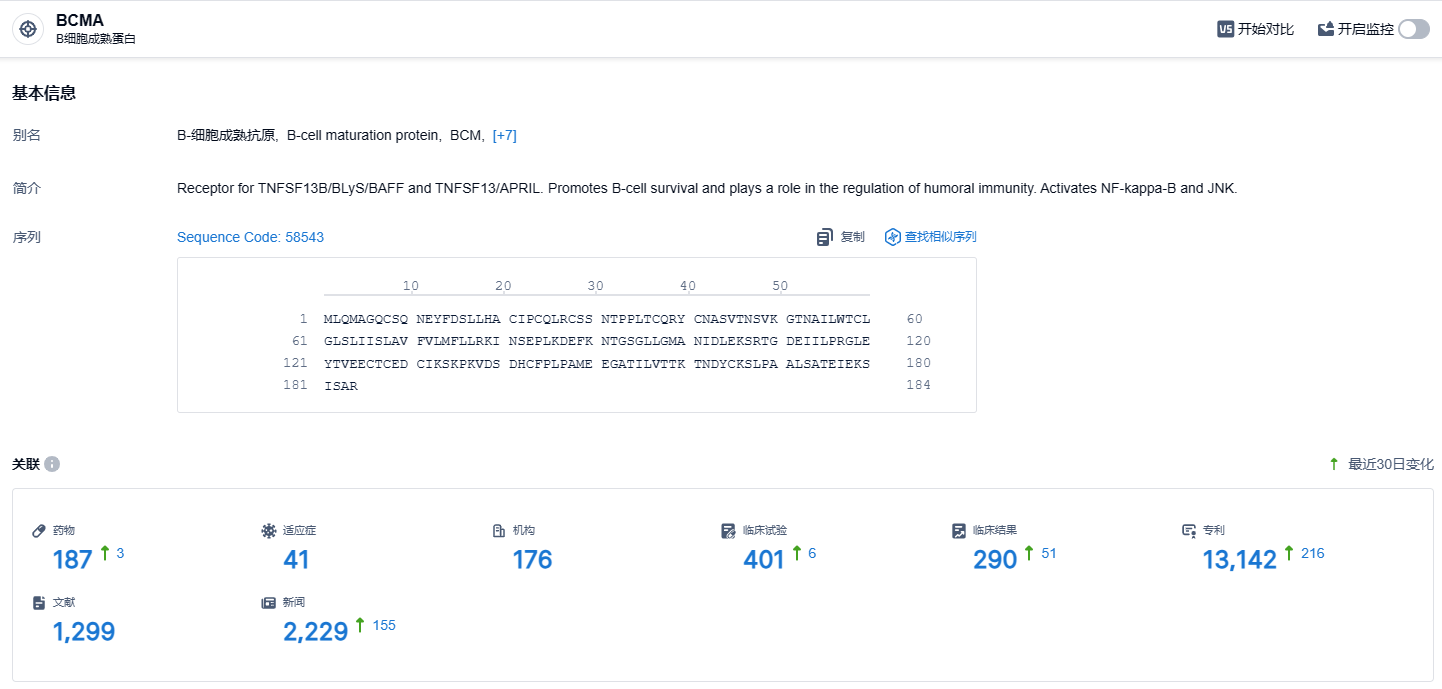1442x689 pixels.
Task: Click the clinical trials icon
Action: pyautogui.click(x=728, y=530)
